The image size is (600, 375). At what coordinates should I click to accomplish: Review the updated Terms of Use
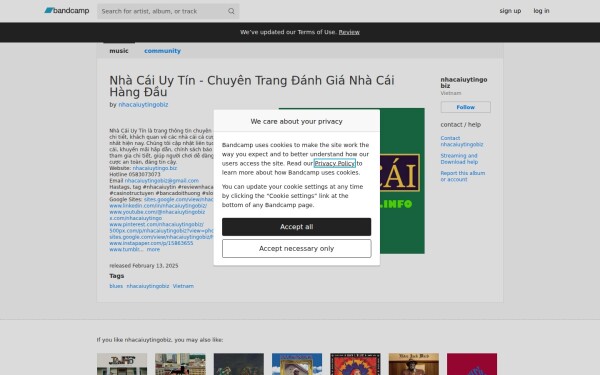pos(349,32)
